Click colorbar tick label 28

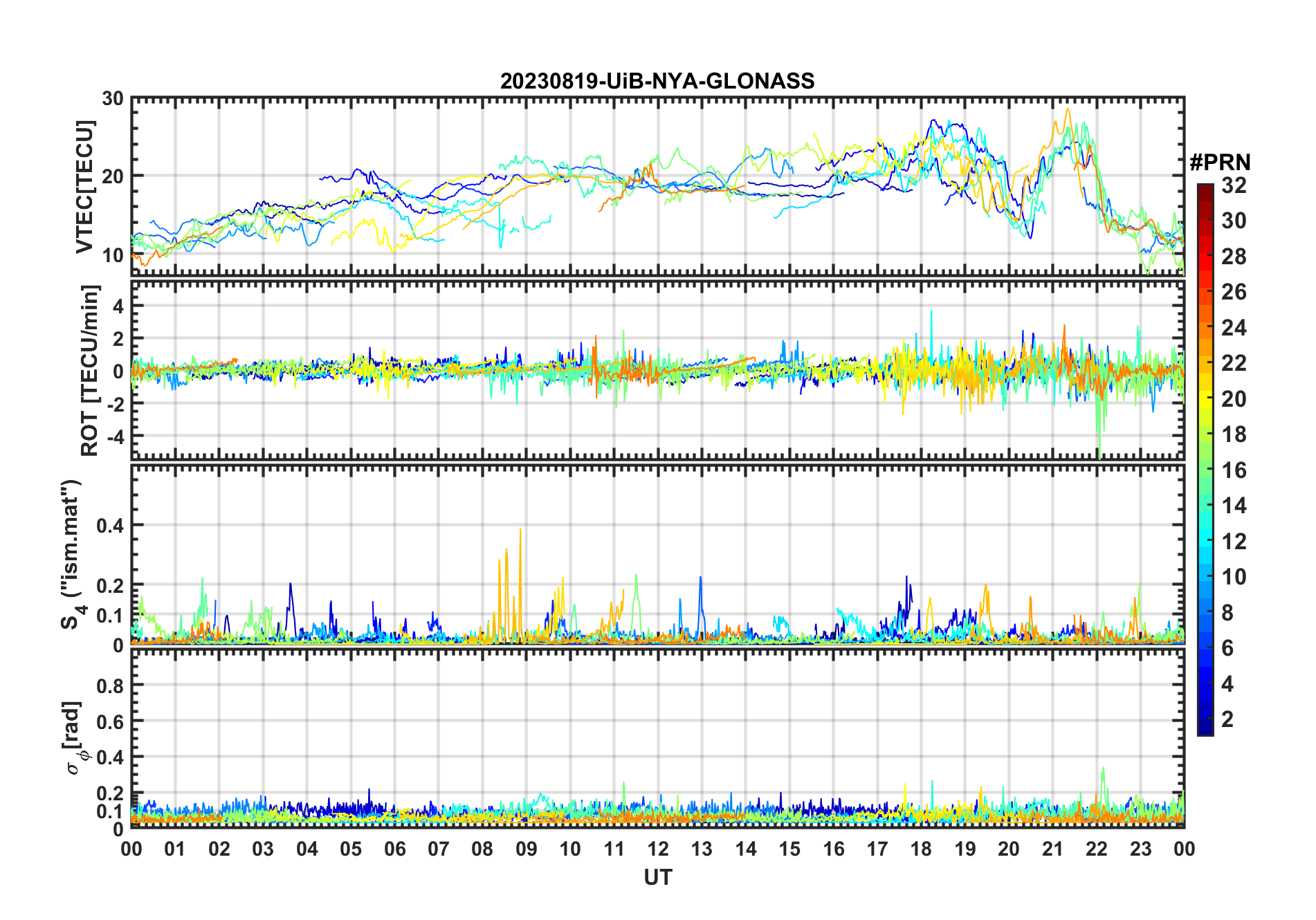click(x=1234, y=257)
